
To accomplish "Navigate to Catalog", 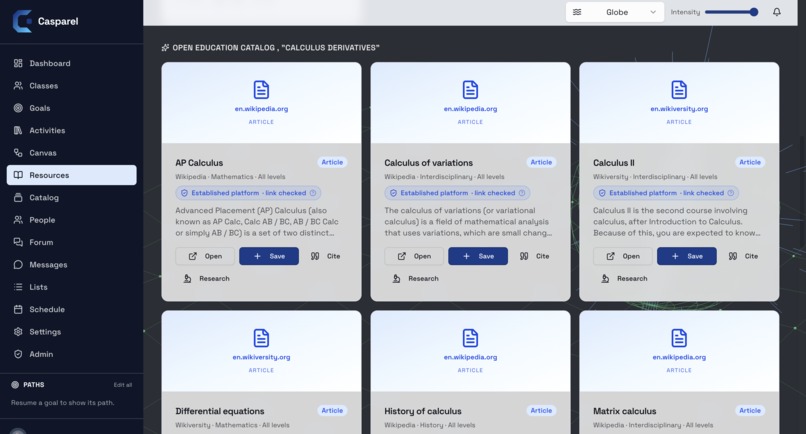I will (x=71, y=197).
